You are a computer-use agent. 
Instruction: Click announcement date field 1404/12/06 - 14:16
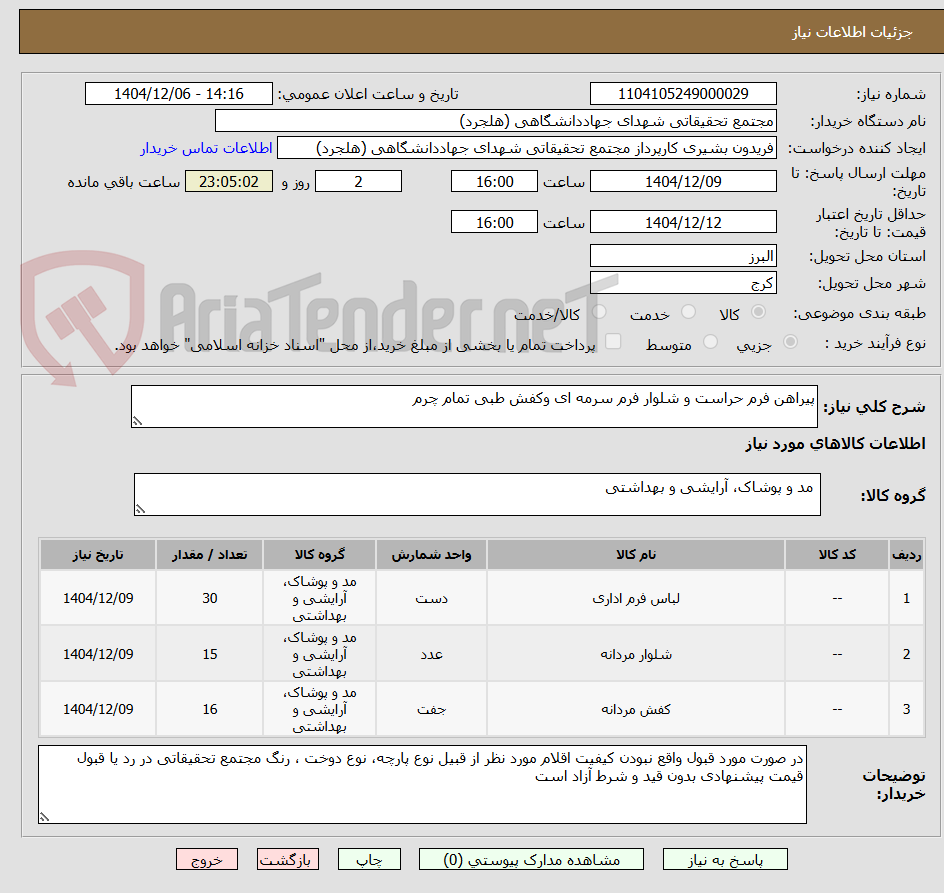[x=179, y=94]
